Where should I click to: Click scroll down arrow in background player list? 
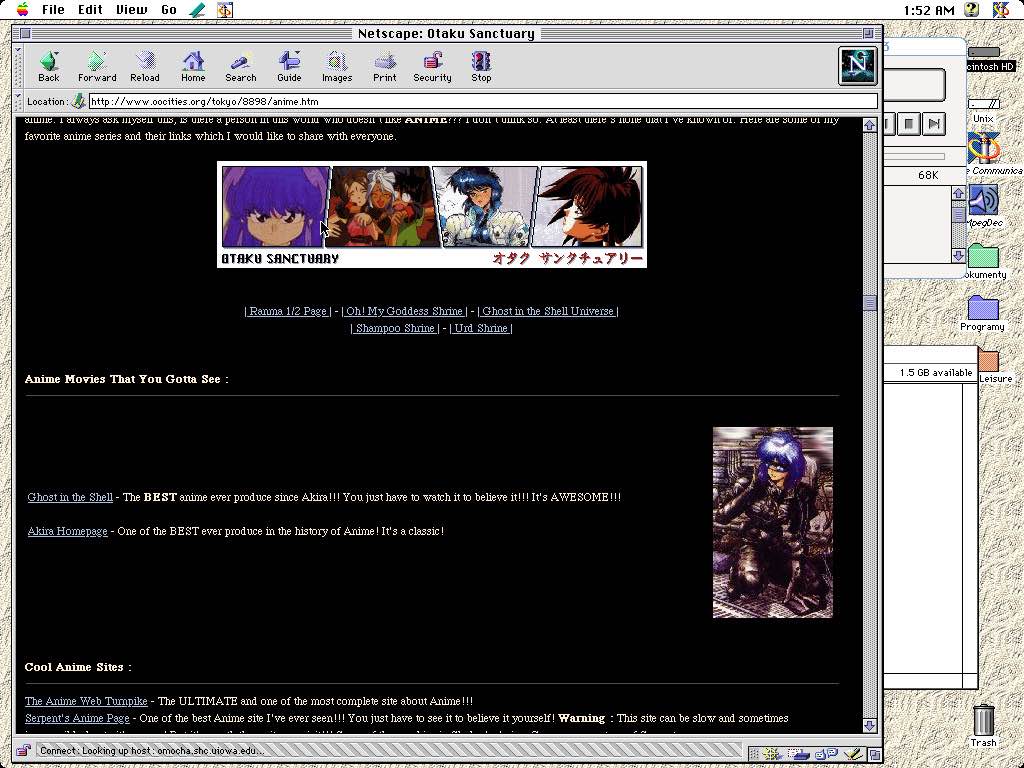[958, 255]
